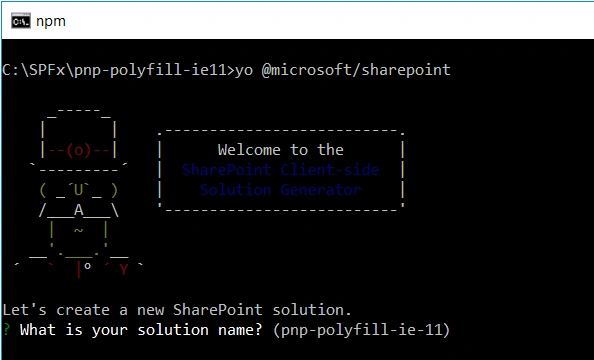The width and height of the screenshot is (594, 360).
Task: Click the 'What is your solution name?' prompt
Action: click(141, 330)
